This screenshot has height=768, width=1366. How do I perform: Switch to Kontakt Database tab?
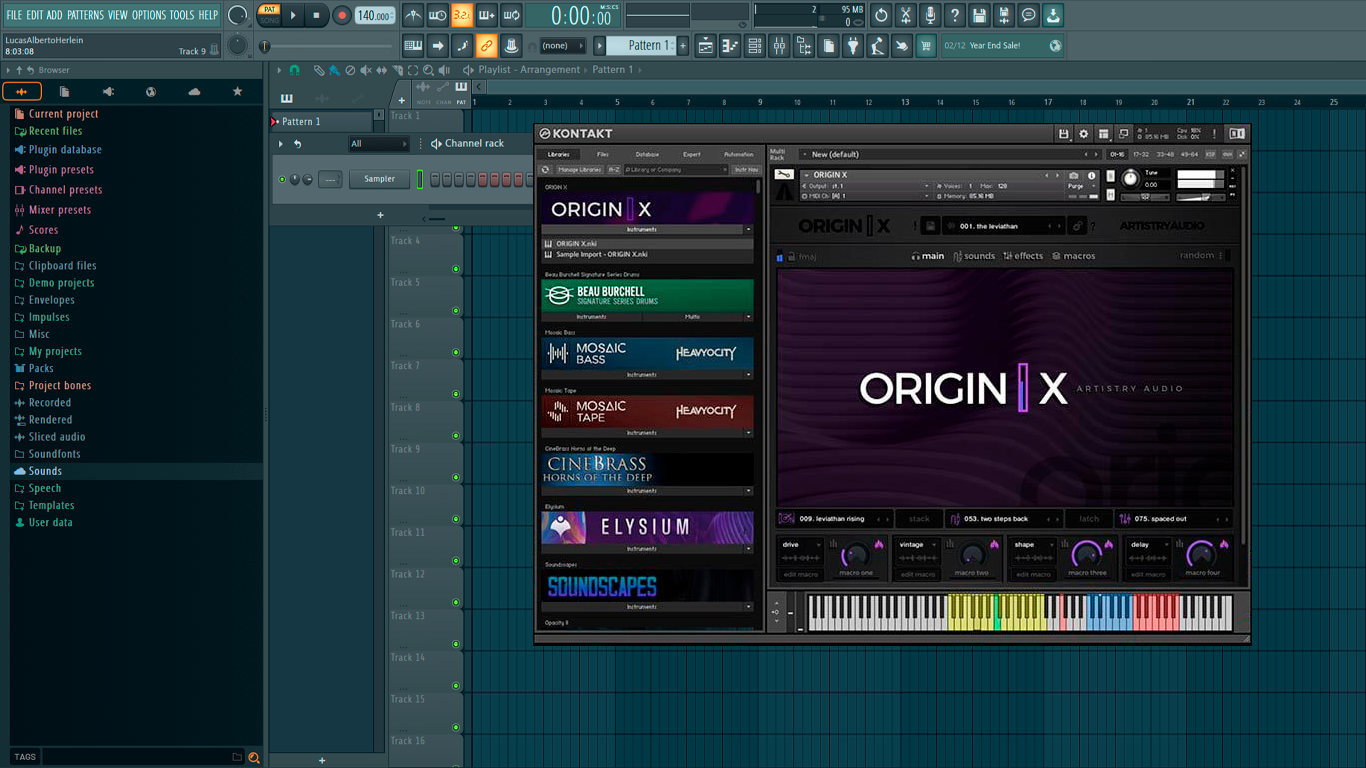(647, 155)
